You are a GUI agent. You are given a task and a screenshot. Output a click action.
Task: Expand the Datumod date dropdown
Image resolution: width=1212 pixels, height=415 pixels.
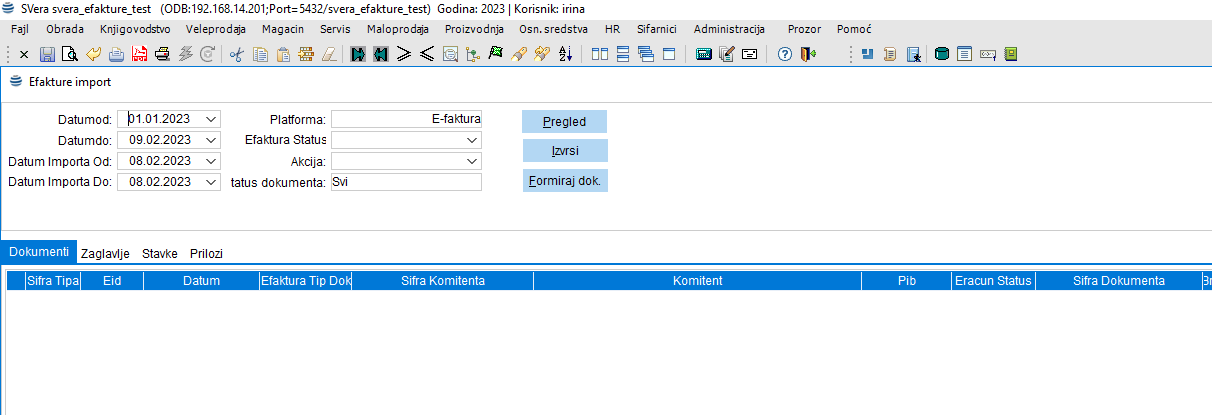(x=211, y=119)
